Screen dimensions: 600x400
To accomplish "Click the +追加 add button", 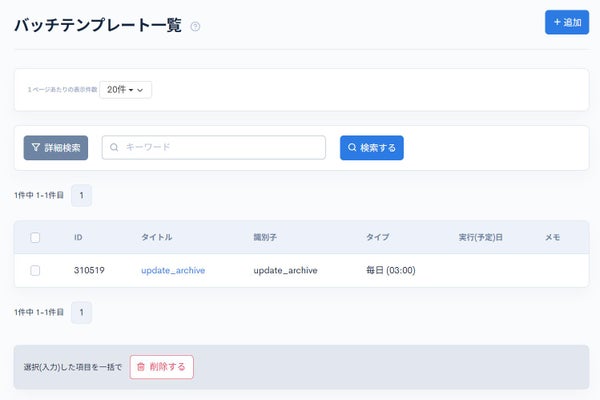I will coord(567,22).
